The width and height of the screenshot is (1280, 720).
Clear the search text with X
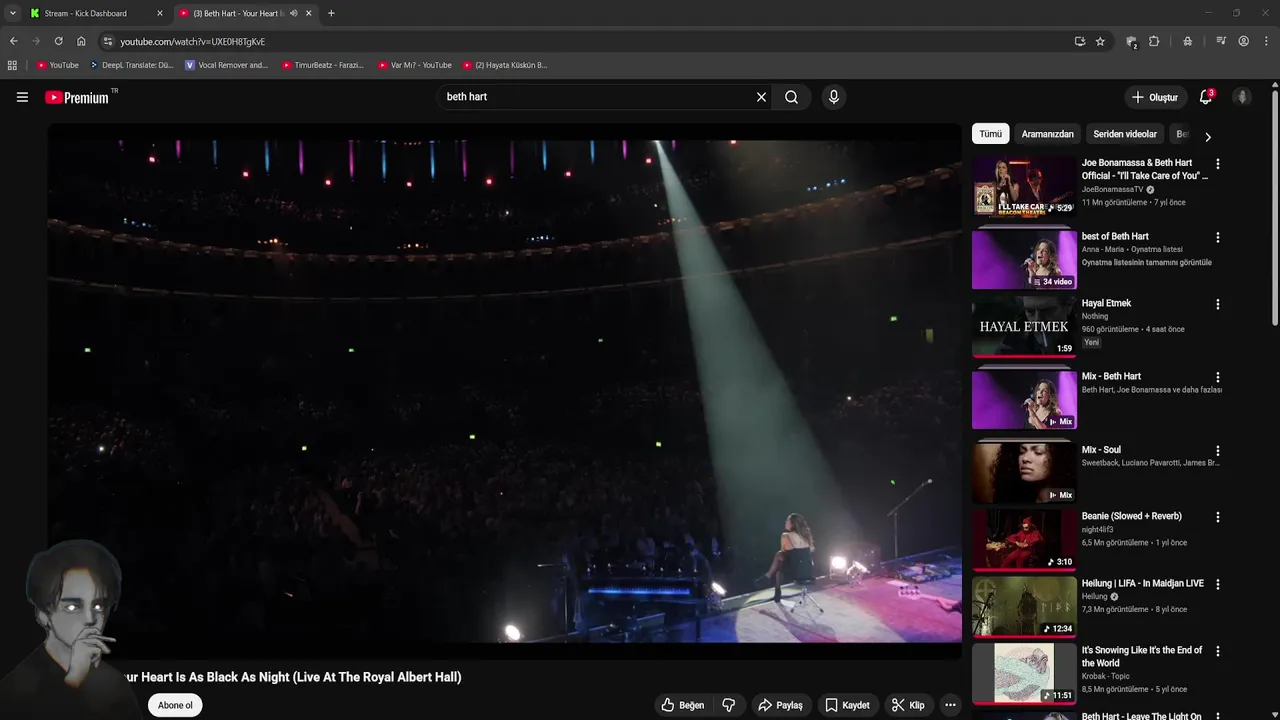point(761,97)
